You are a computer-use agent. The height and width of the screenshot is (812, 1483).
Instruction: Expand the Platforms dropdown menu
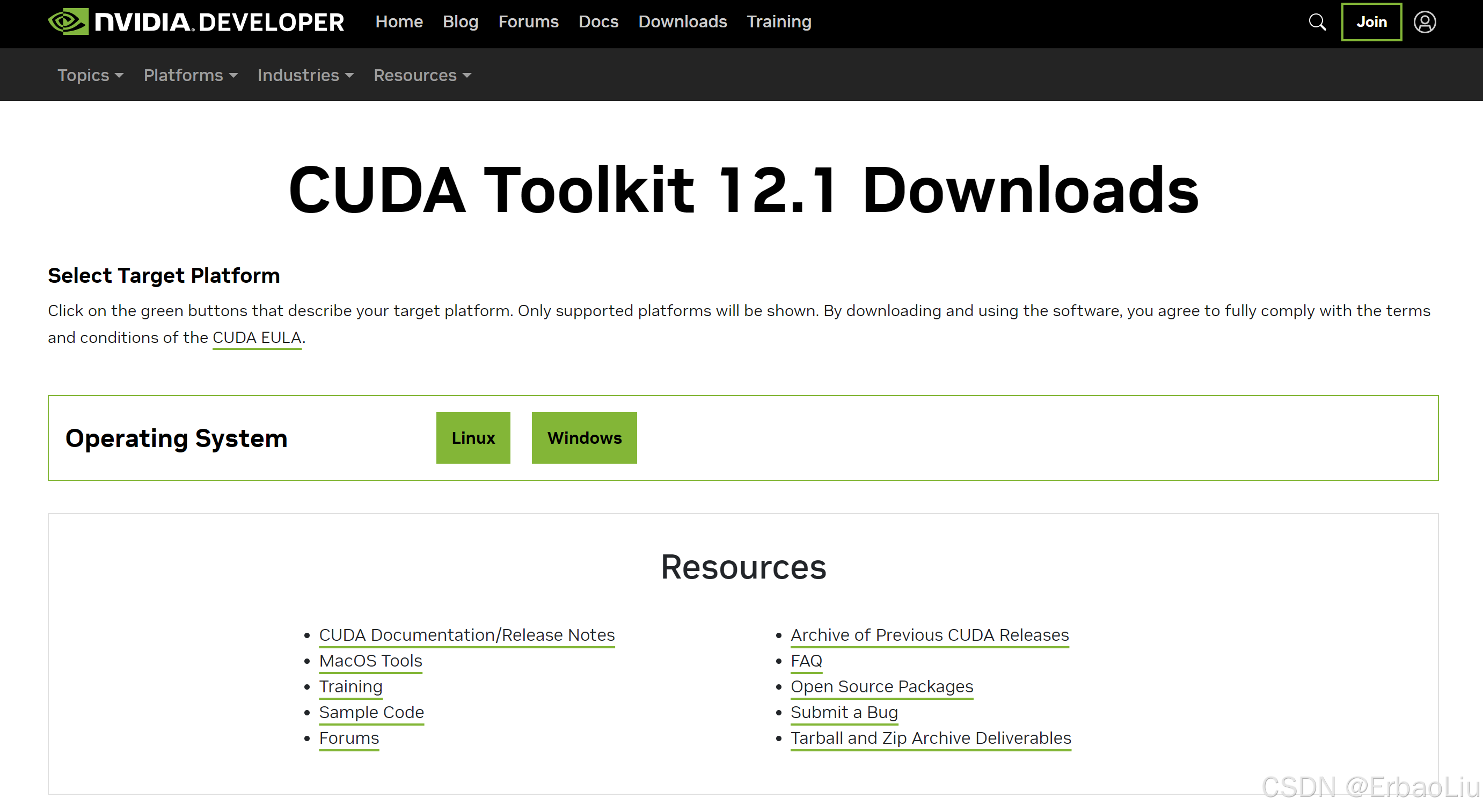point(190,75)
